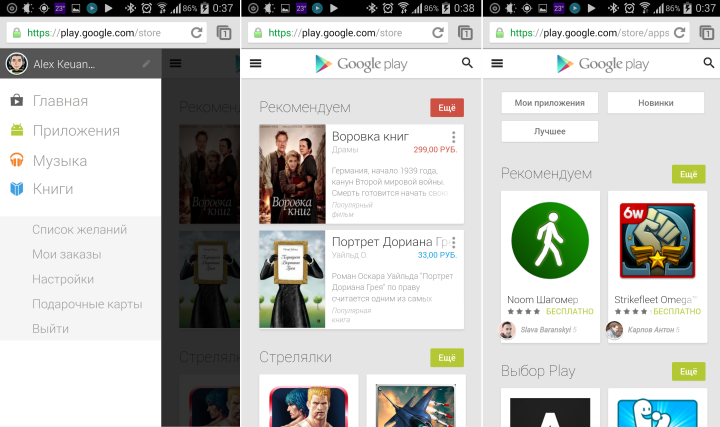The image size is (720, 427).
Task: Click the red Ещё button next to Рекомендуем
Action: click(447, 108)
